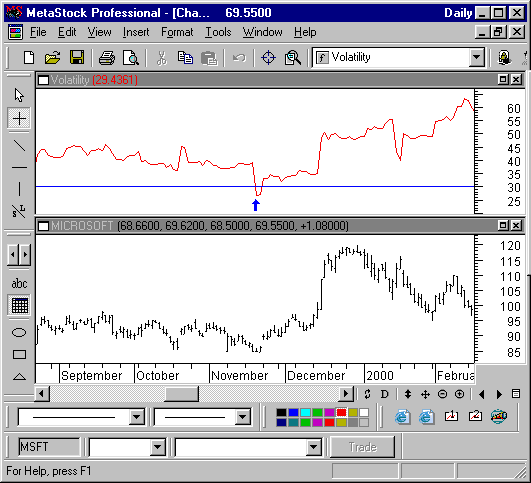The width and height of the screenshot is (531, 483).
Task: Open the Format menu
Action: pos(177,32)
